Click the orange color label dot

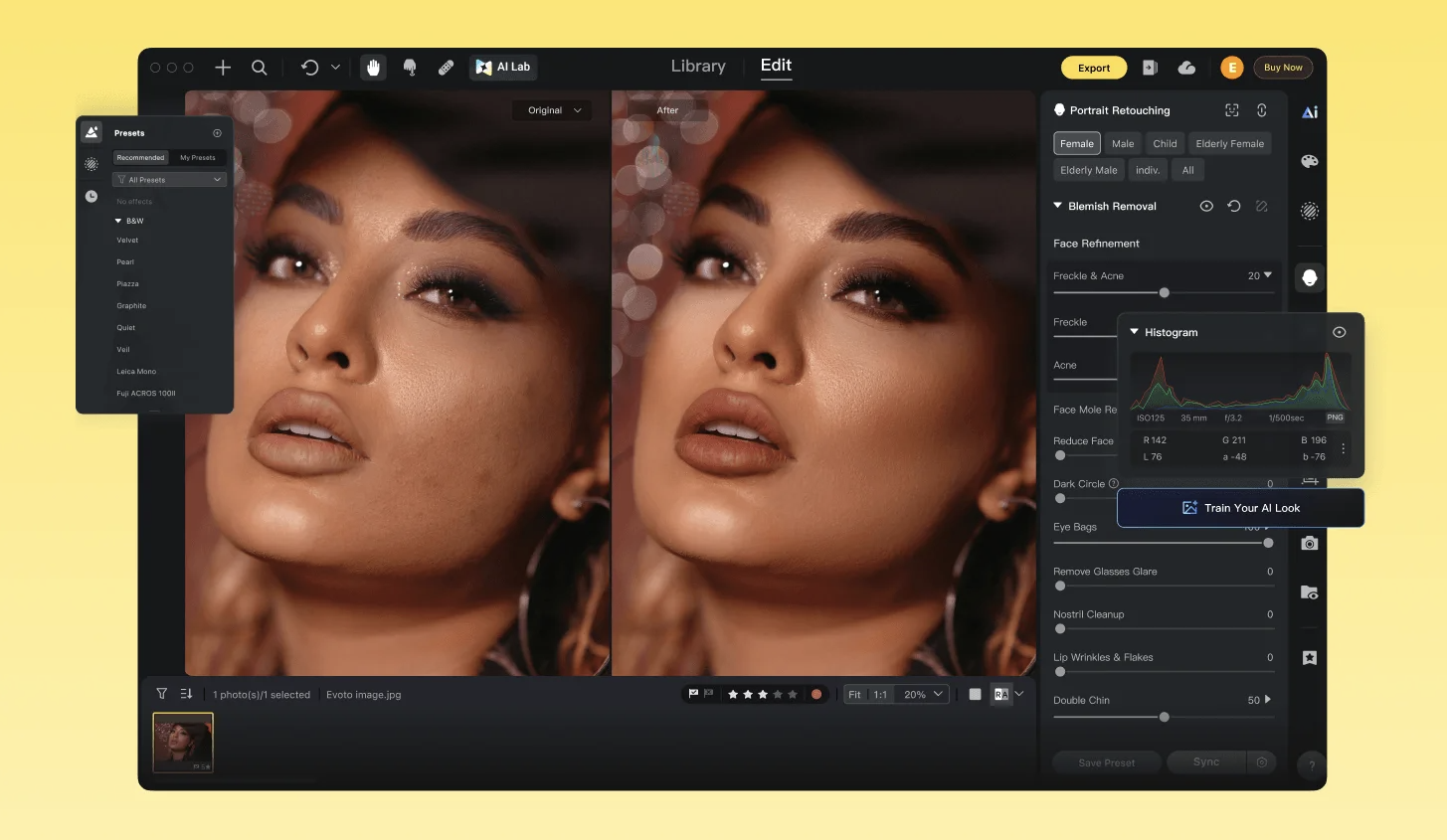point(816,694)
